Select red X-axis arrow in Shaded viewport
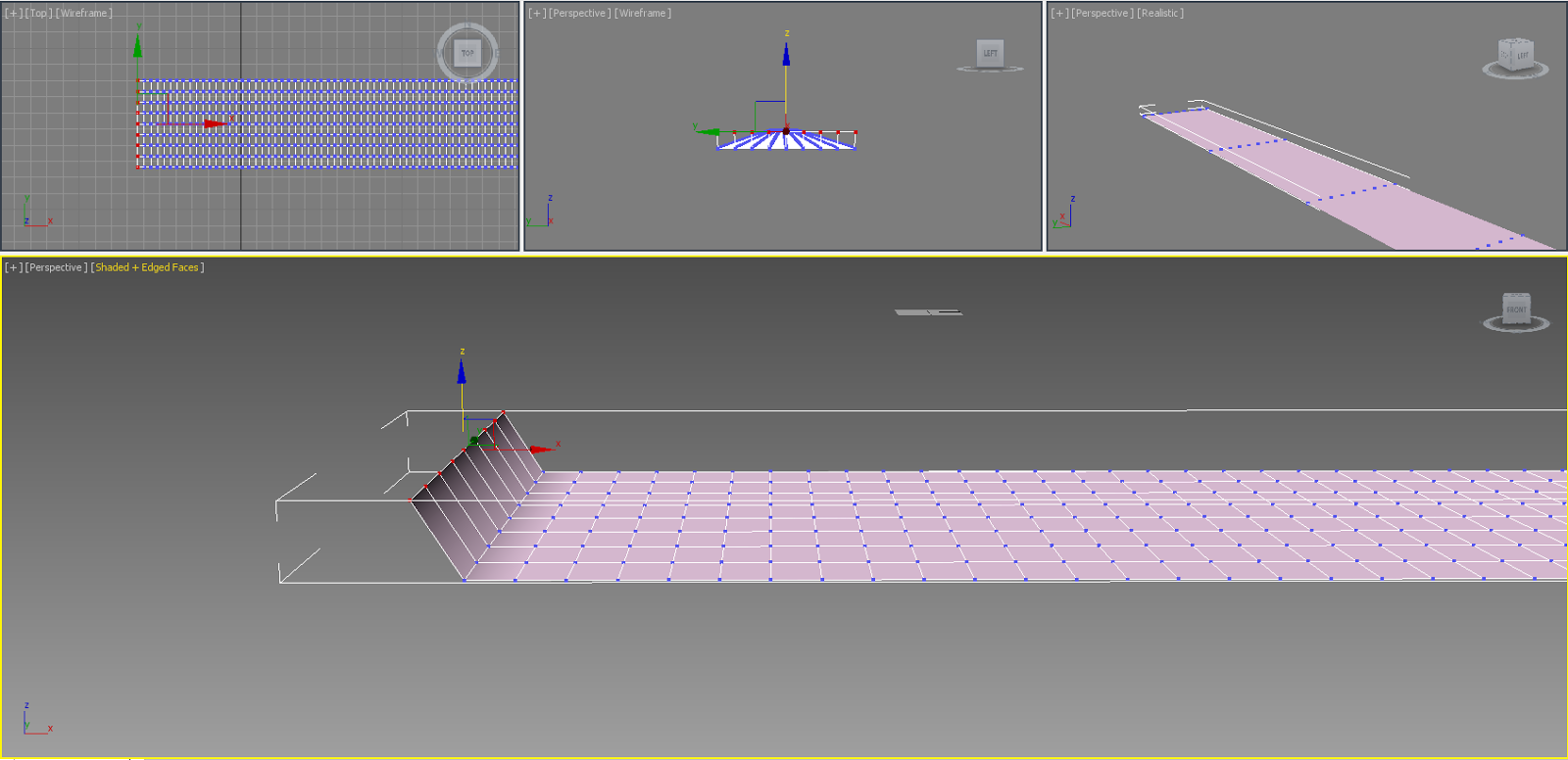Viewport: 1568px width, 760px height. tap(541, 449)
